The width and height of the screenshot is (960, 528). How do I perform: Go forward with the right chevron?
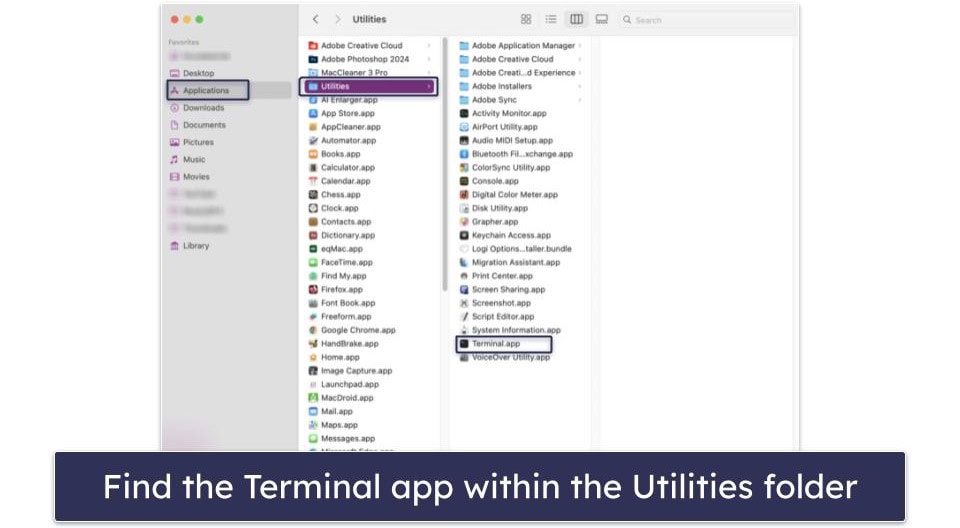[337, 20]
